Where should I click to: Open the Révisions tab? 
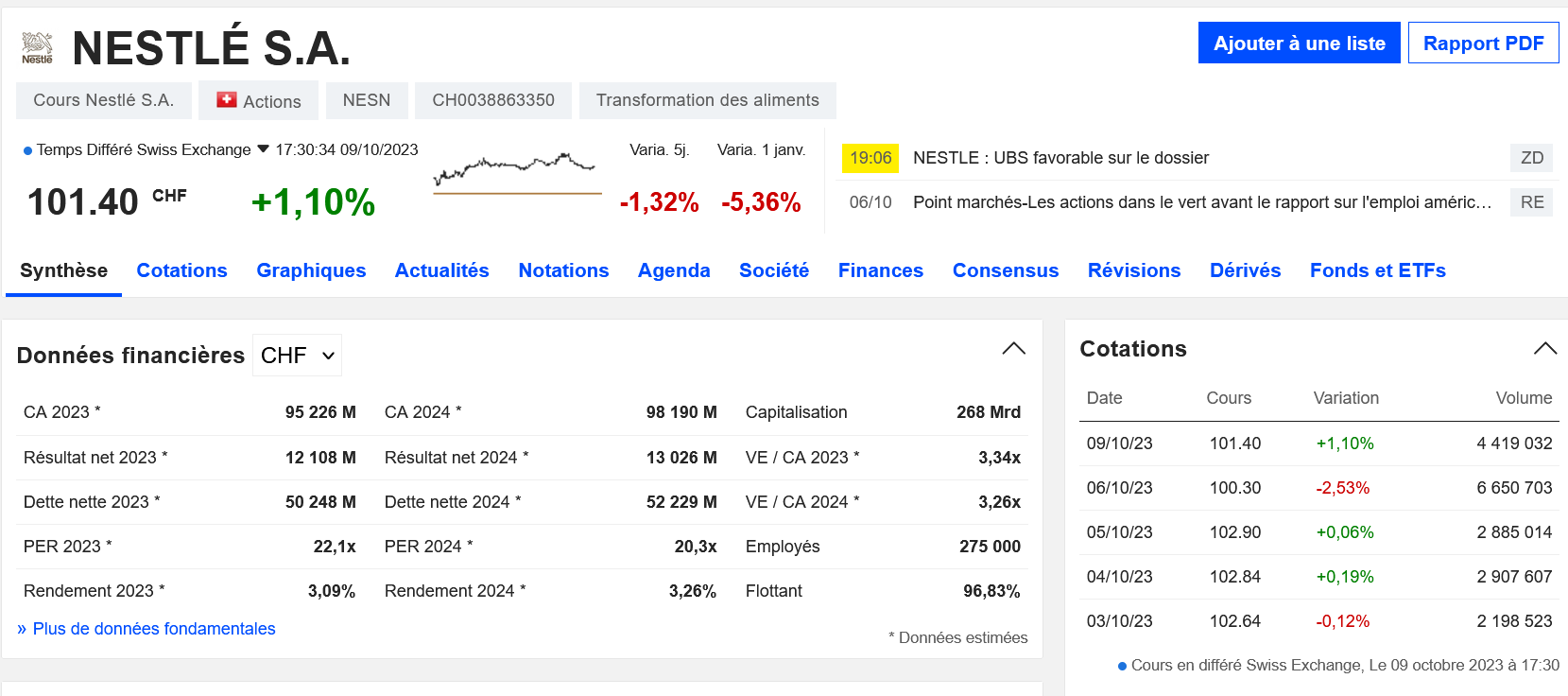[1134, 270]
